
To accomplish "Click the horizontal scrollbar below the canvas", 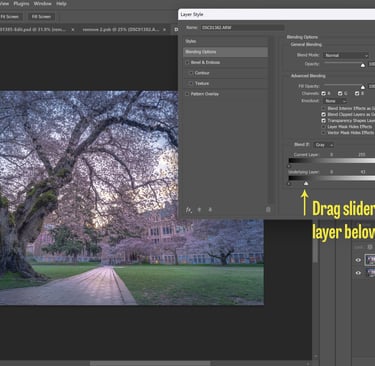I will point(150,363).
